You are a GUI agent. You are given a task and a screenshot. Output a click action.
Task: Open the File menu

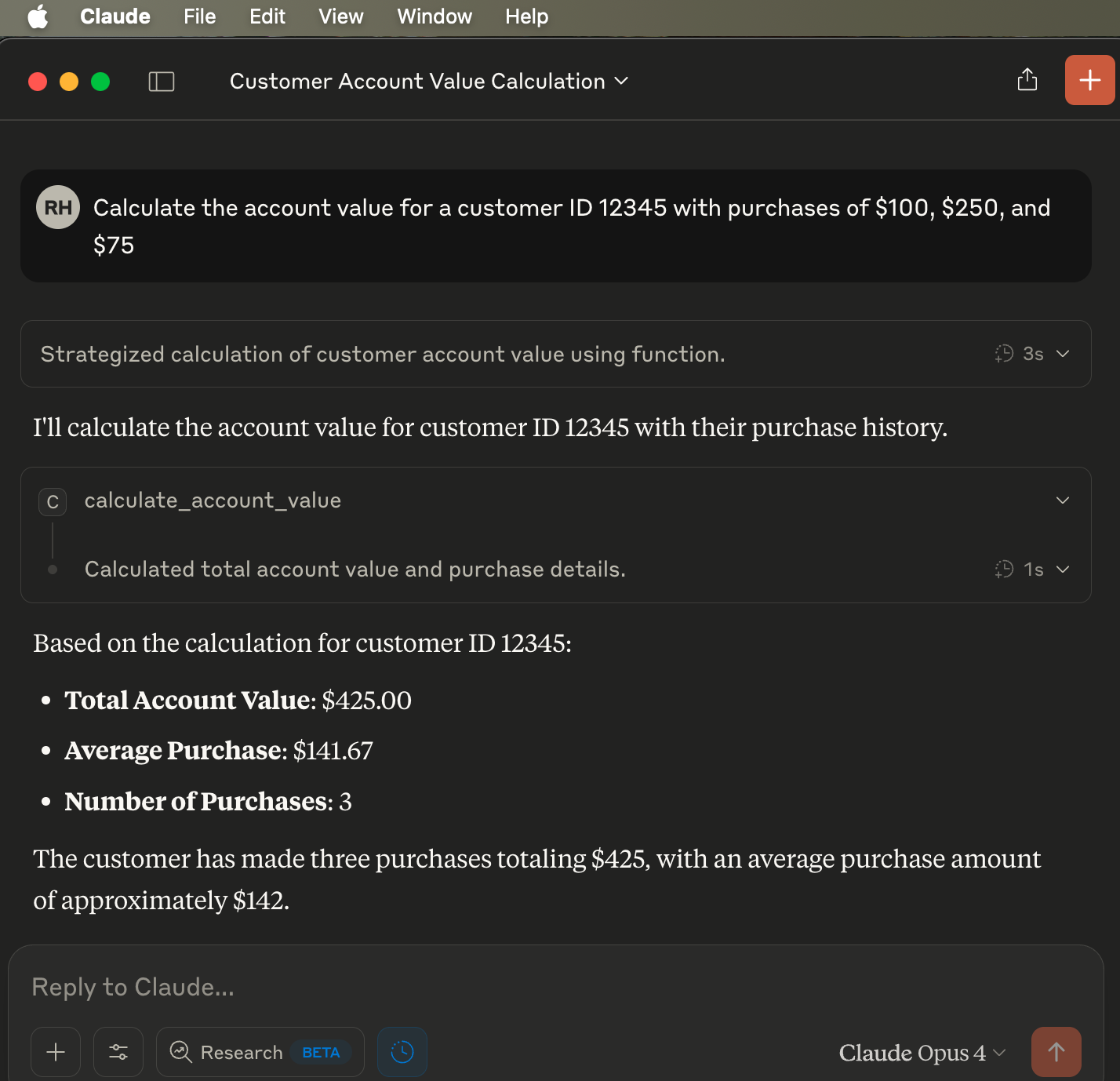(x=200, y=16)
